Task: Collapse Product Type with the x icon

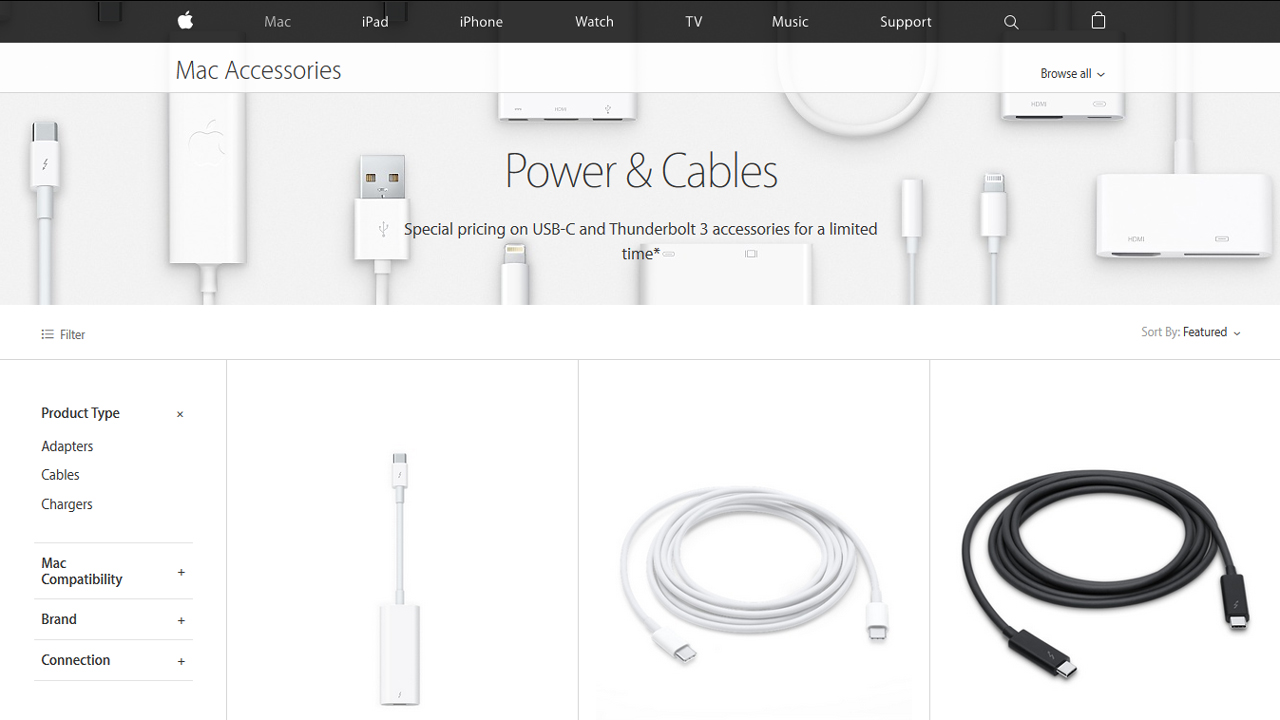Action: click(x=180, y=414)
